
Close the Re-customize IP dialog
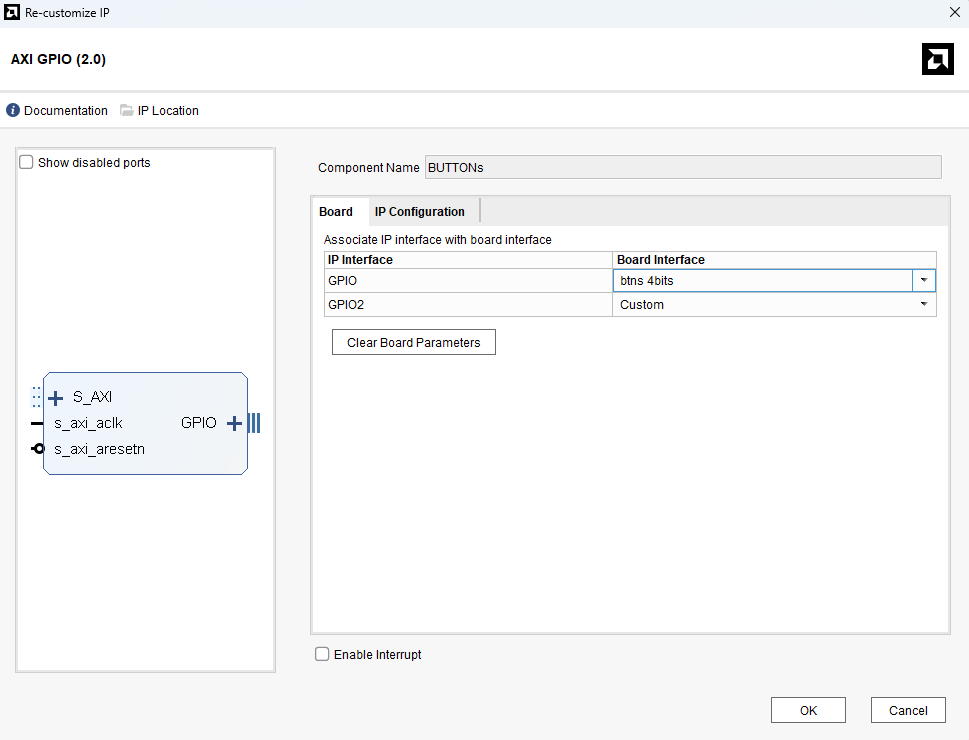tap(953, 13)
